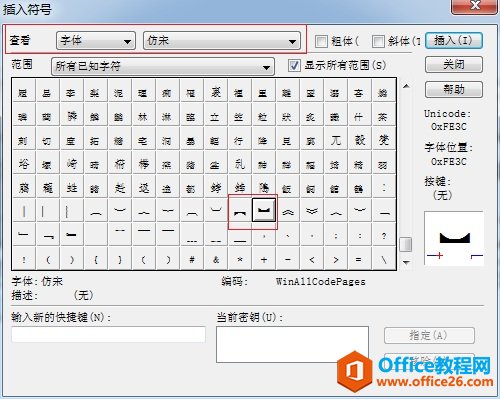
Task: Enable the 粗体 bold checkbox
Action: tap(321, 41)
